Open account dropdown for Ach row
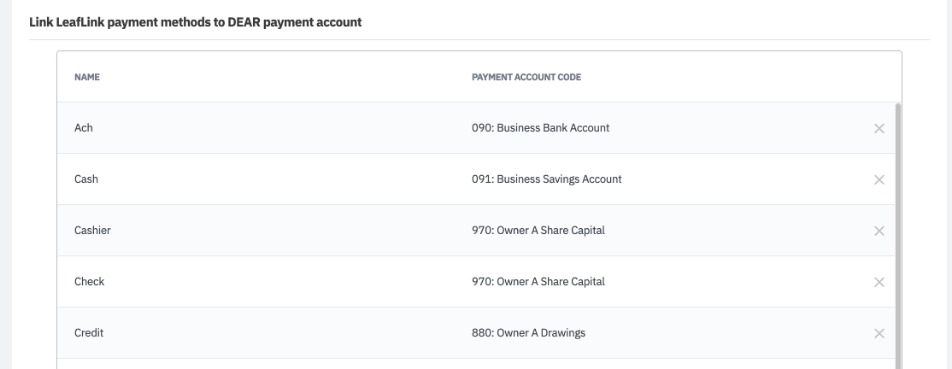This screenshot has height=369, width=952. tap(540, 128)
